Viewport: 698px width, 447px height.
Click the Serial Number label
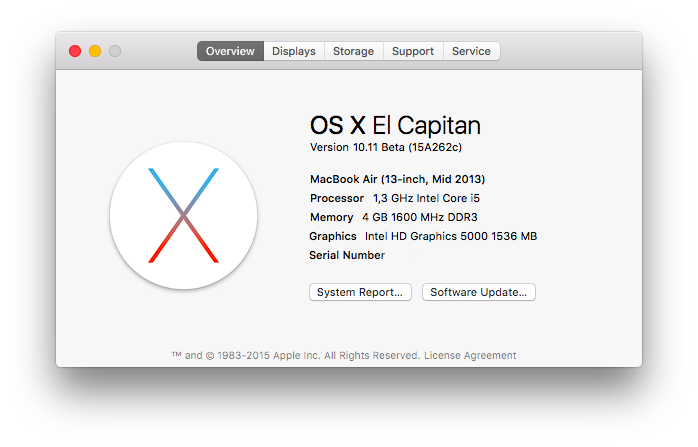click(x=347, y=255)
